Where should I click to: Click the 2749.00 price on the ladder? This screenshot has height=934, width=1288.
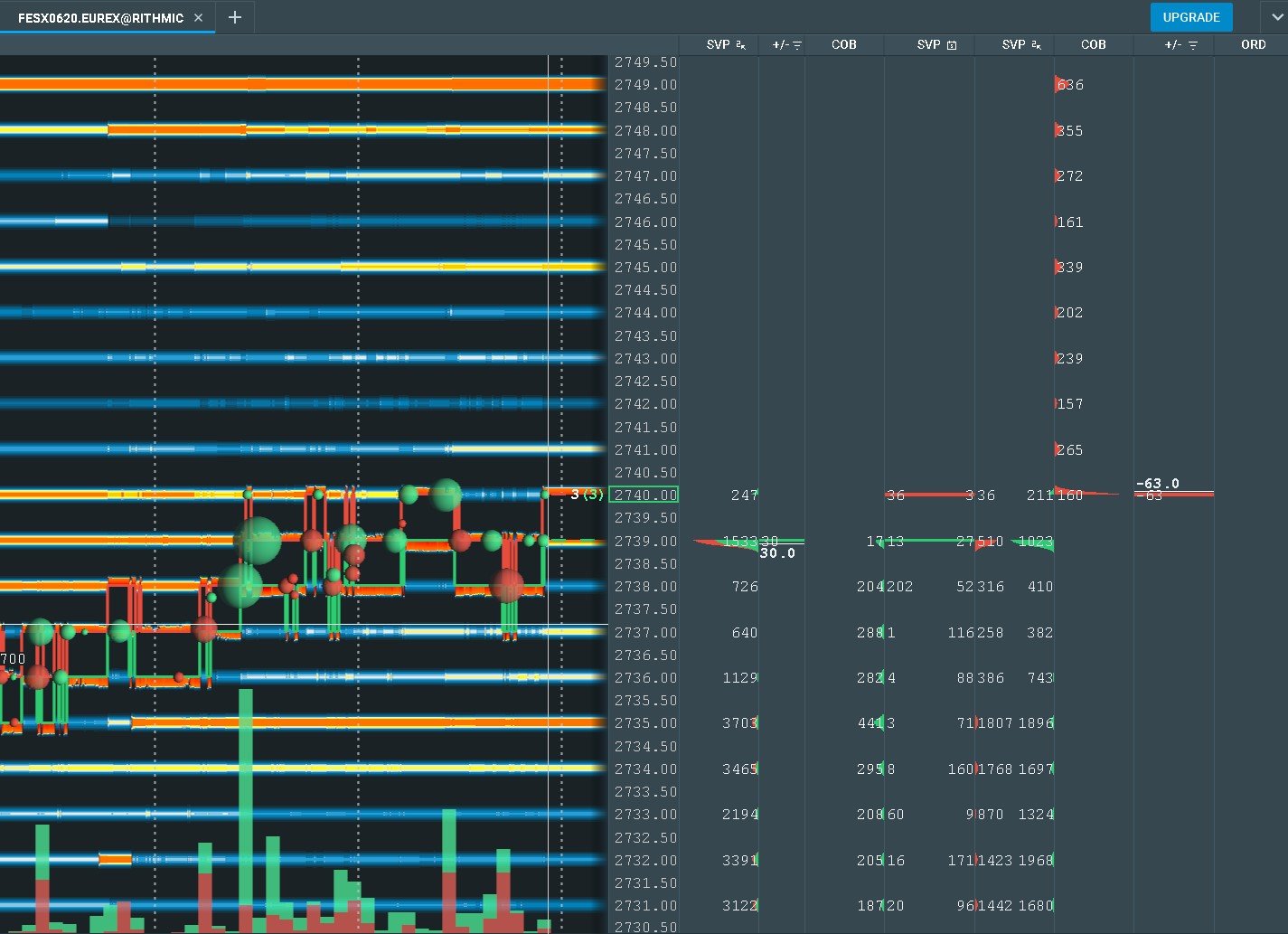(645, 85)
